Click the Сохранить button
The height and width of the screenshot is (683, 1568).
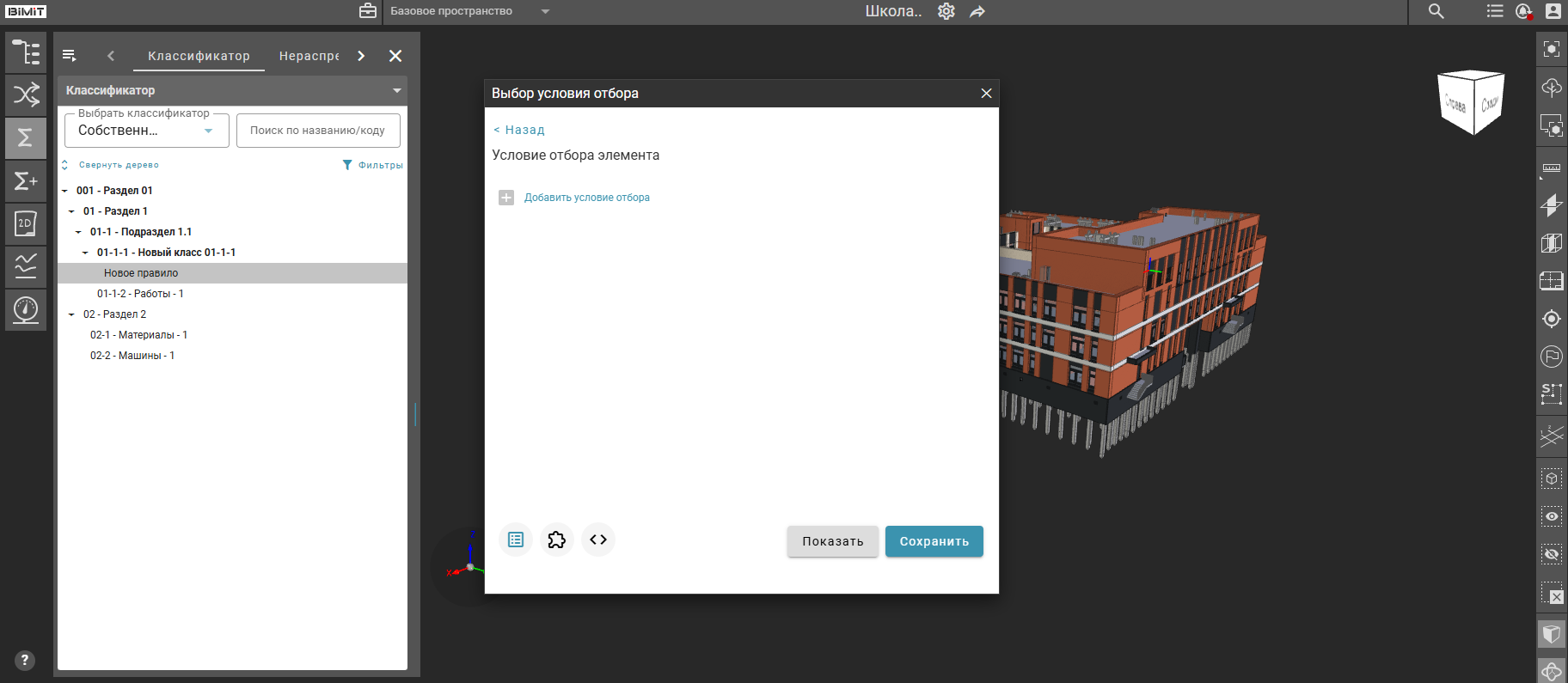(934, 541)
